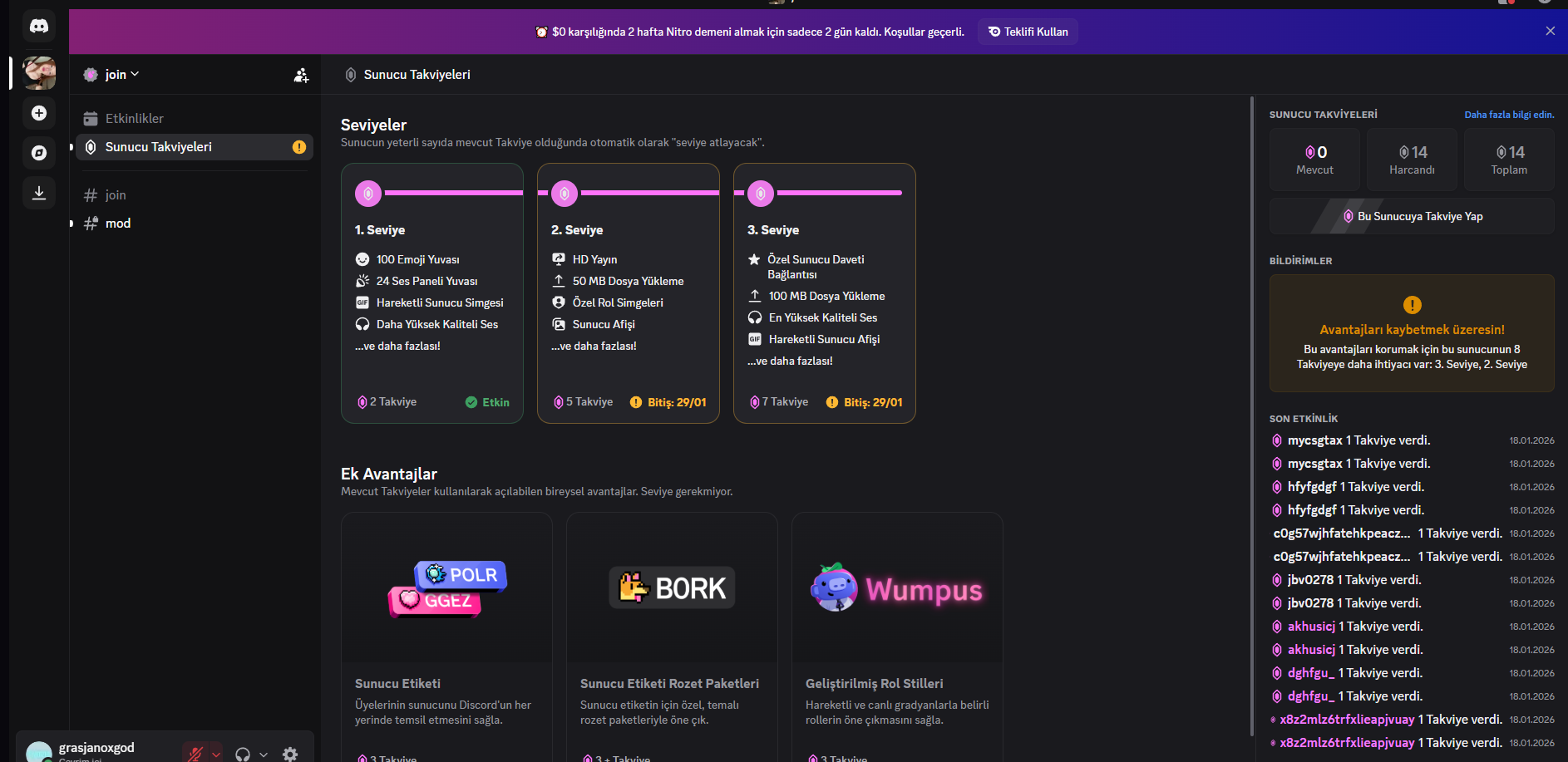Viewport: 1568px width, 762px height.
Task: Click the green Etkin checkmark icon
Action: point(471,402)
